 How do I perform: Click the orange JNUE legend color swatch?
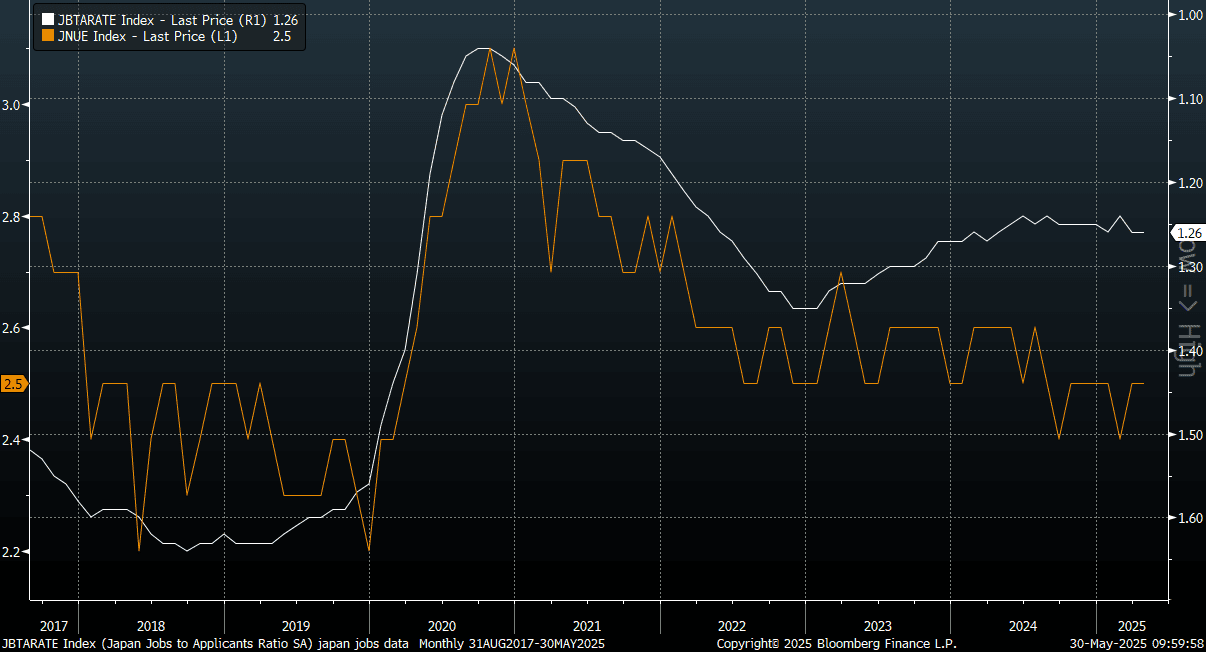click(x=47, y=36)
